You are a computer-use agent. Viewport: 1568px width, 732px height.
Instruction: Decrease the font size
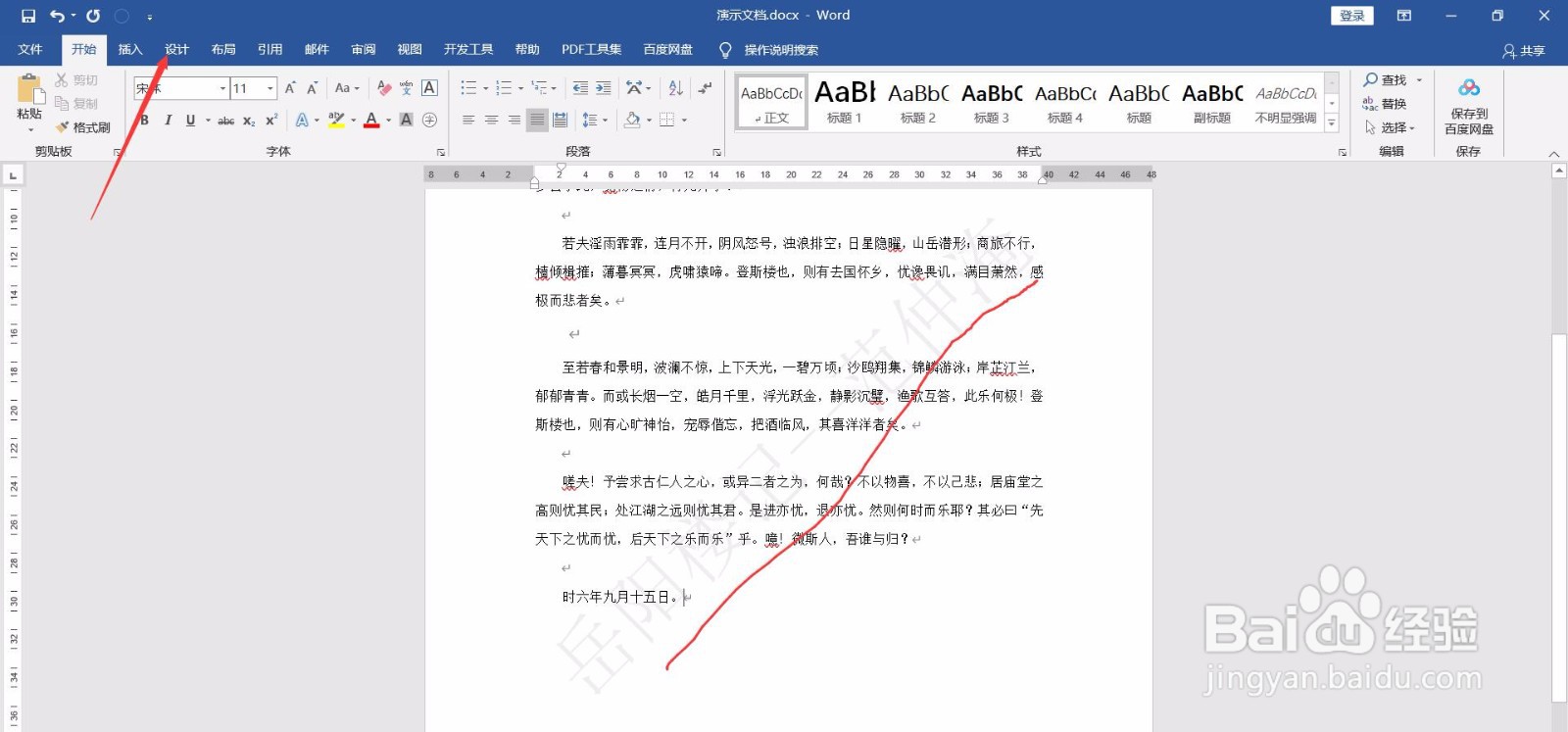313,88
